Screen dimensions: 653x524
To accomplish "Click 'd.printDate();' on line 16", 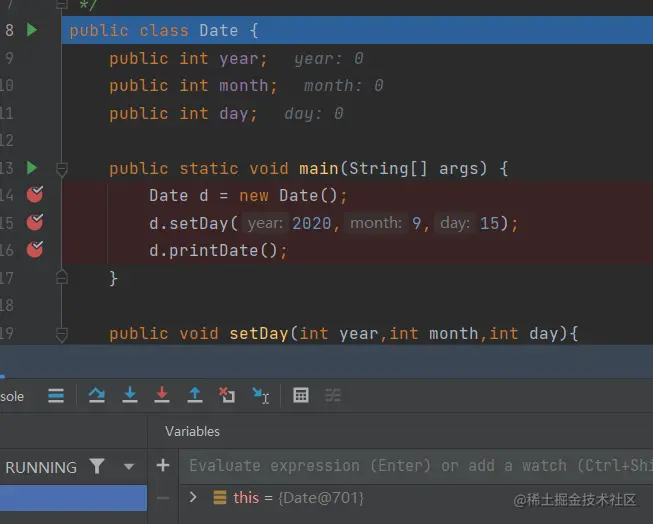I will (218, 250).
